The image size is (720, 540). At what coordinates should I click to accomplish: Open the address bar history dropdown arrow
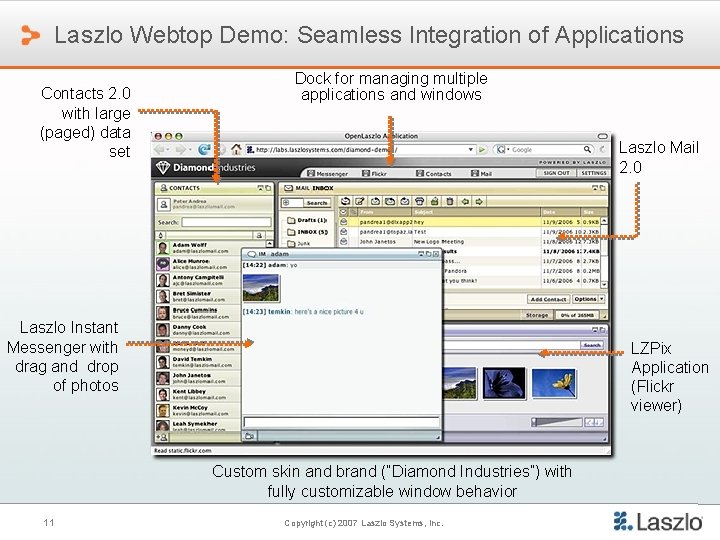point(470,149)
